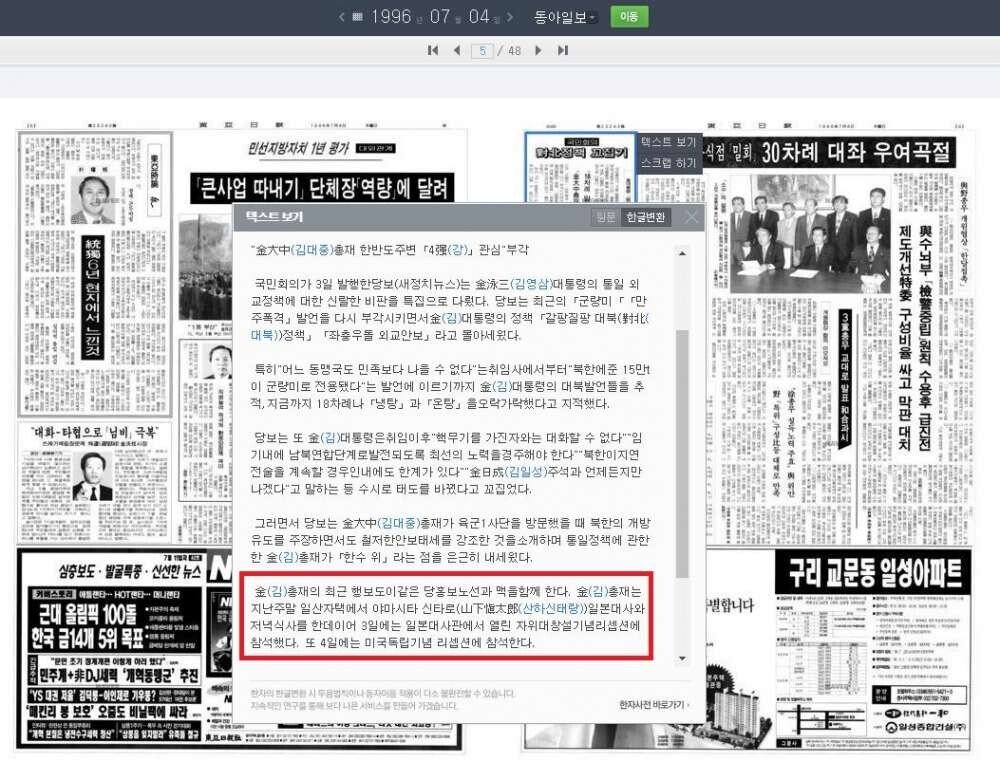Jump to the last page
Screen dimensions: 1000x761
click(563, 50)
